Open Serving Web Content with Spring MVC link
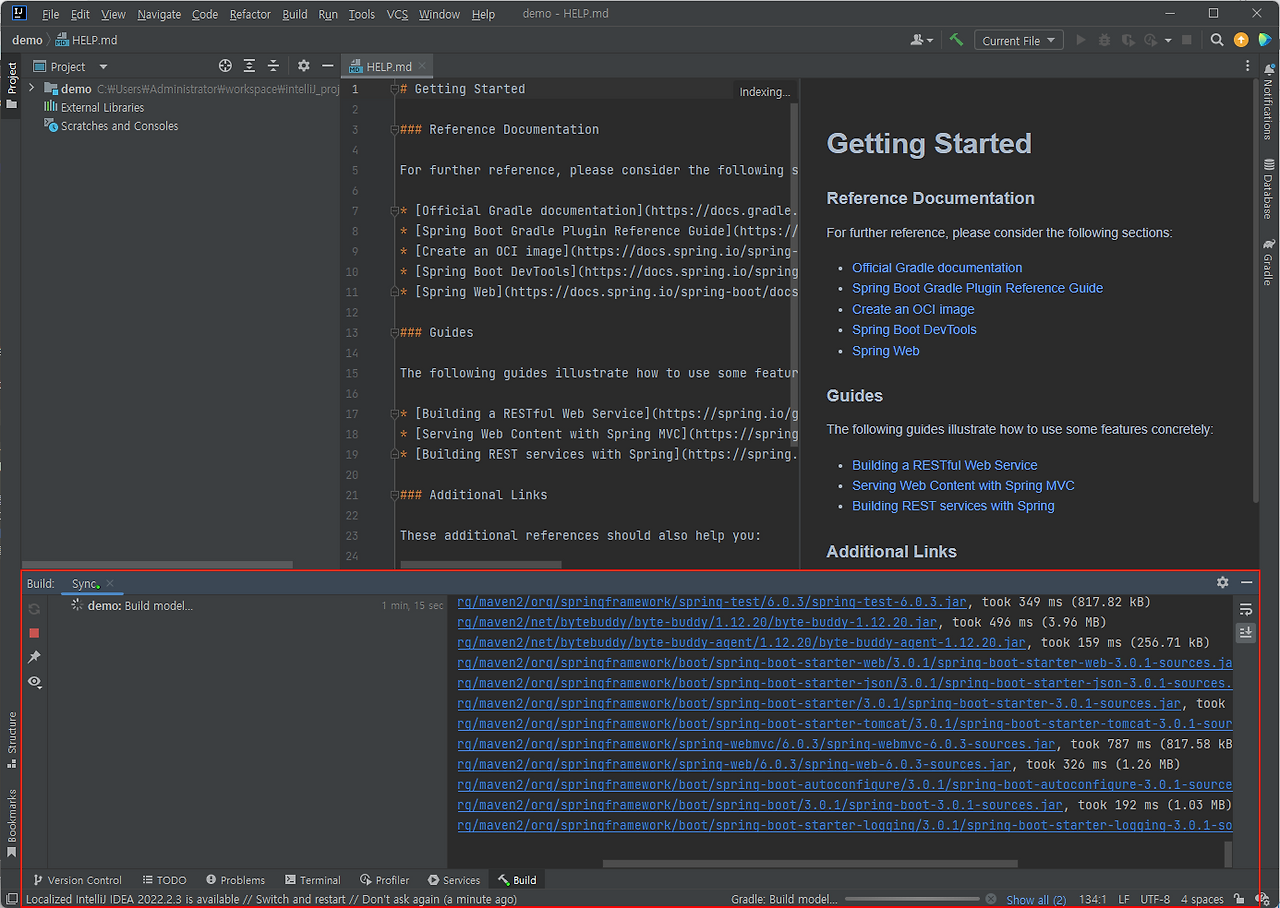Image resolution: width=1280 pixels, height=908 pixels. [x=963, y=486]
